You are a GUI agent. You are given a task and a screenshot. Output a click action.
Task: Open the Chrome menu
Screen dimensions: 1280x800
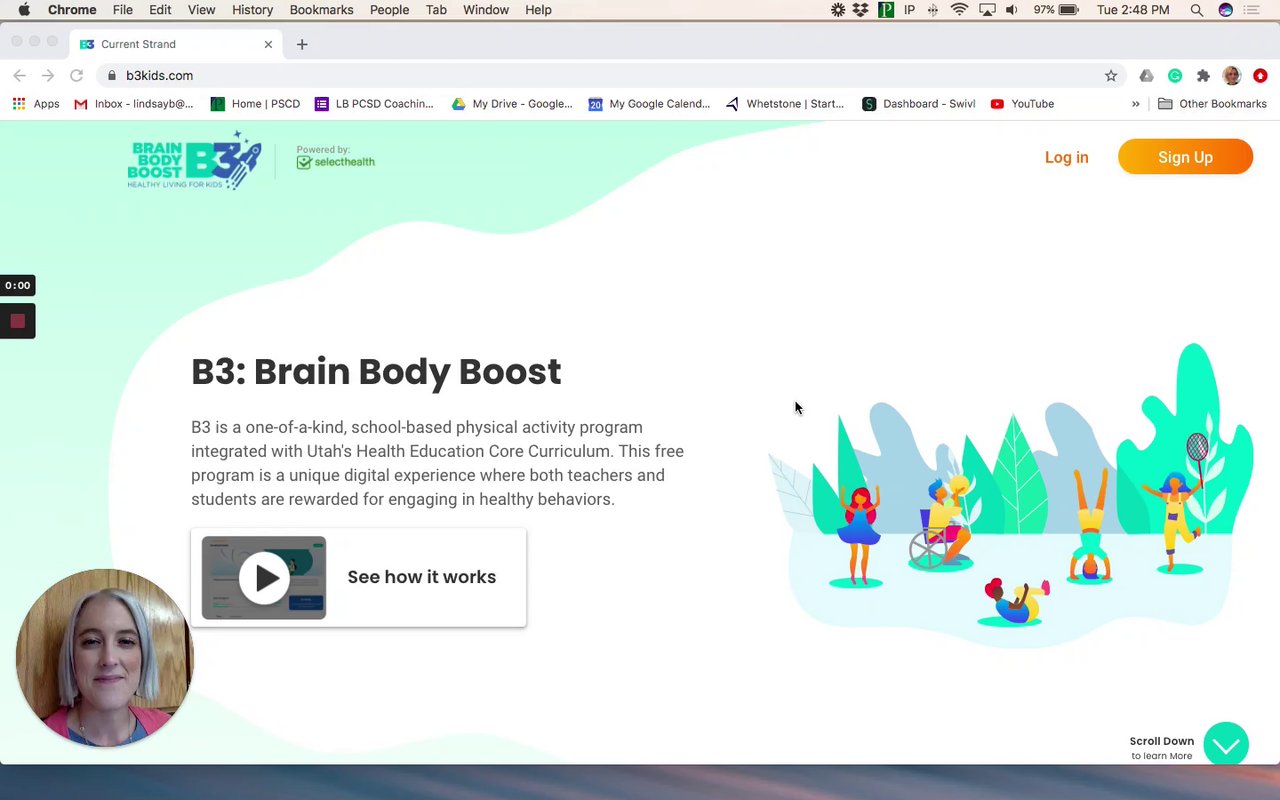click(x=72, y=10)
